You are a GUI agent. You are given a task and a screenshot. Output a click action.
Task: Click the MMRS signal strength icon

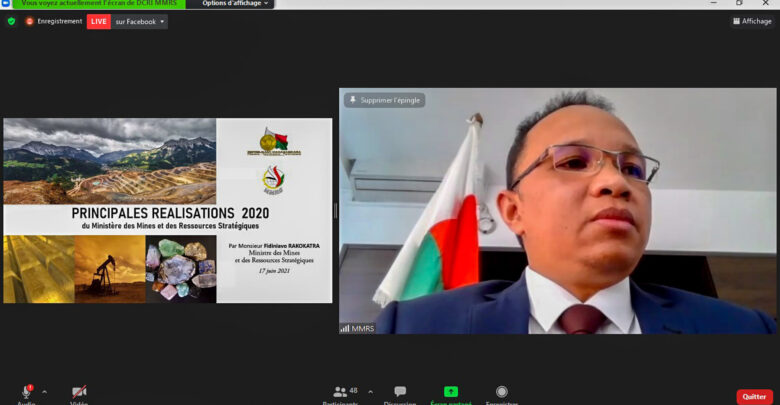pos(345,328)
